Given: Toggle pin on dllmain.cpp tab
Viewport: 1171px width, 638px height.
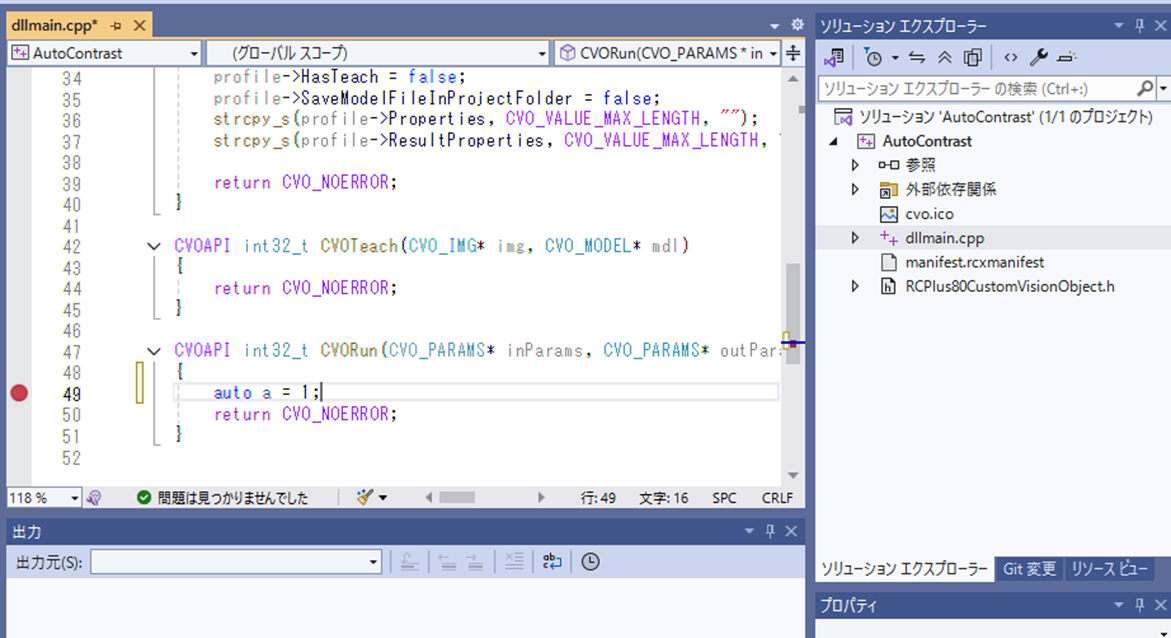Looking at the screenshot, I should tap(116, 25).
